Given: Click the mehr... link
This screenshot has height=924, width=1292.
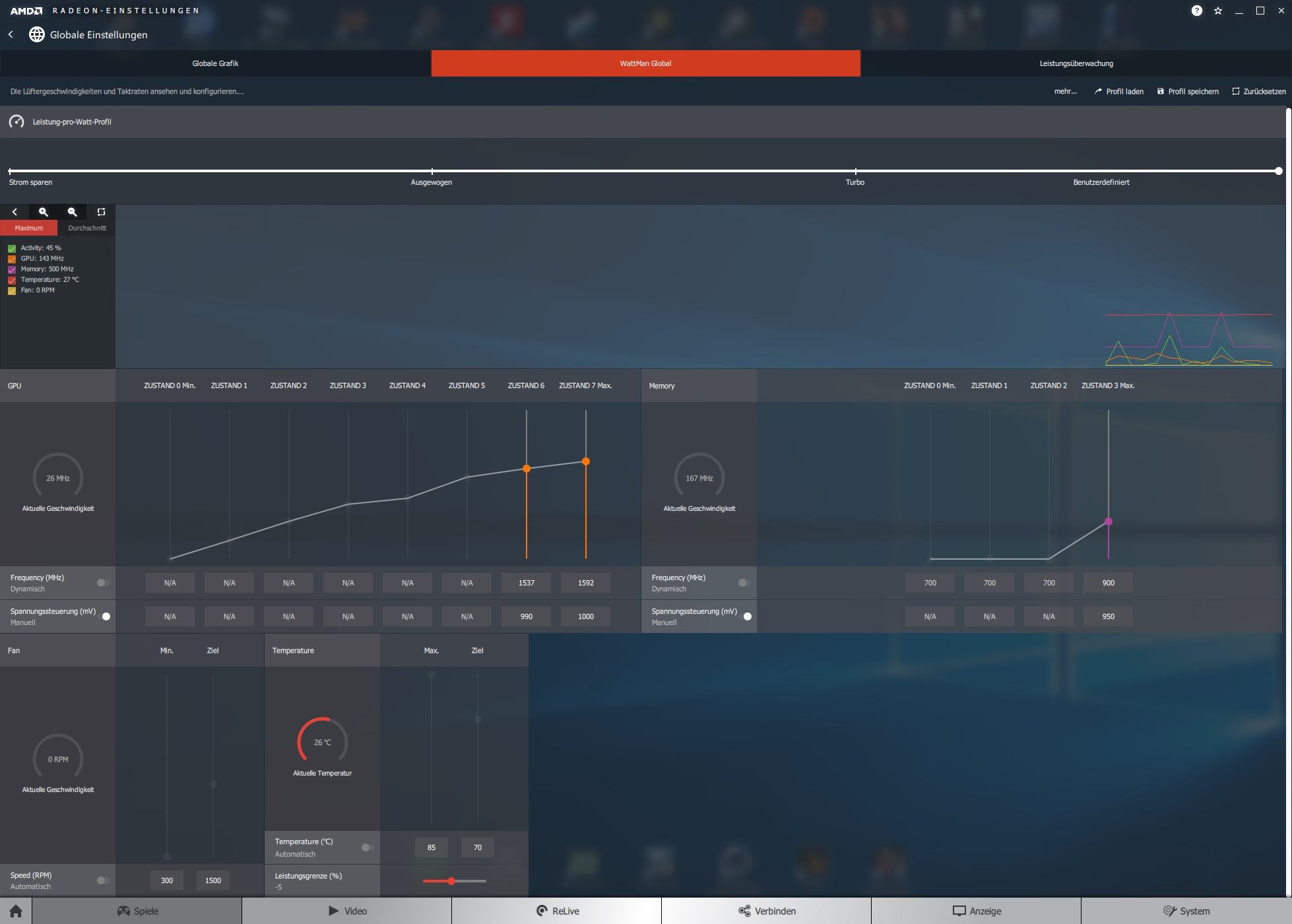Looking at the screenshot, I should coord(1065,91).
